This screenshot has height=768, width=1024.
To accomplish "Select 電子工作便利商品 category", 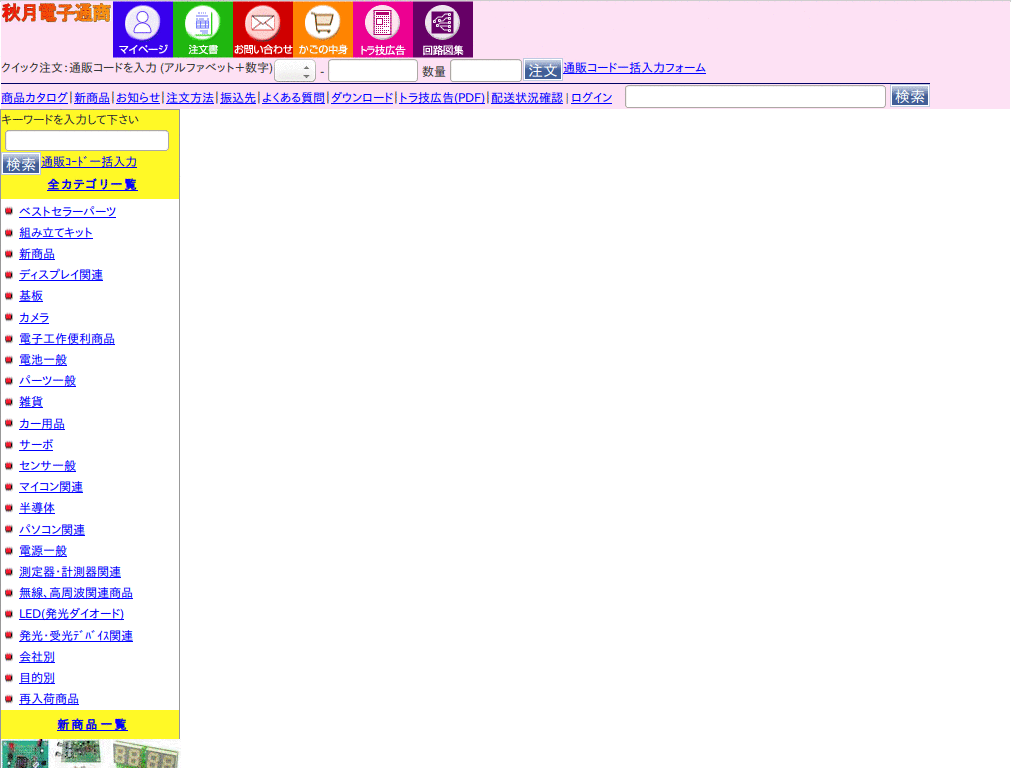I will pos(67,339).
